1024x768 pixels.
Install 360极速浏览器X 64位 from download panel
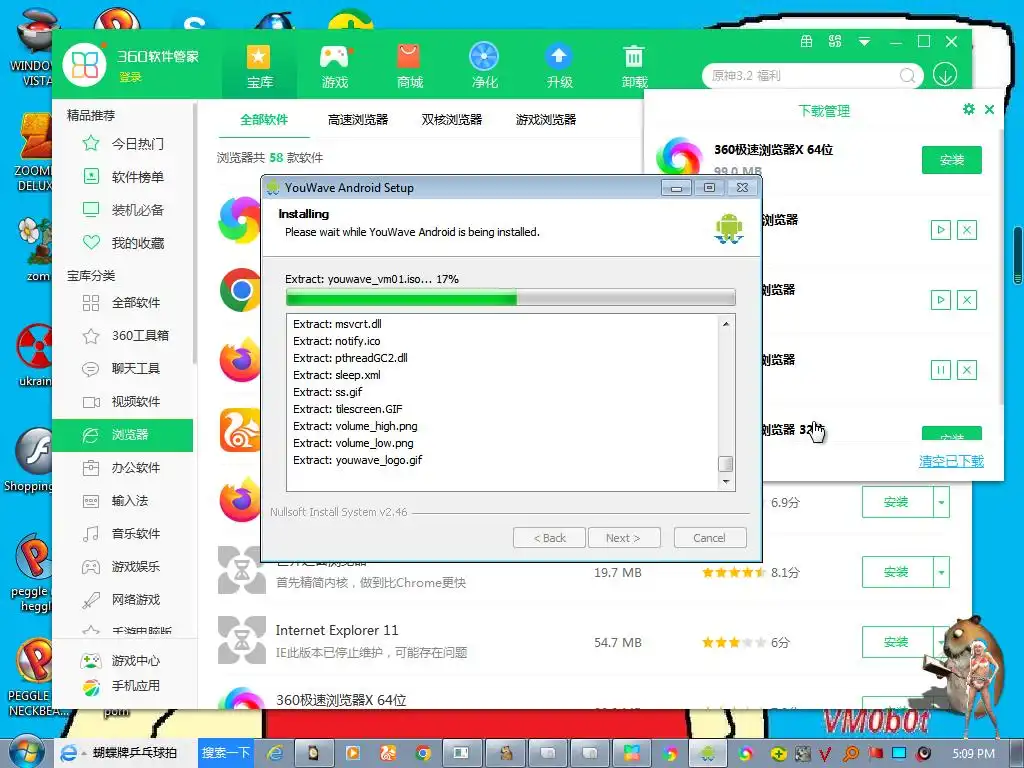(952, 160)
